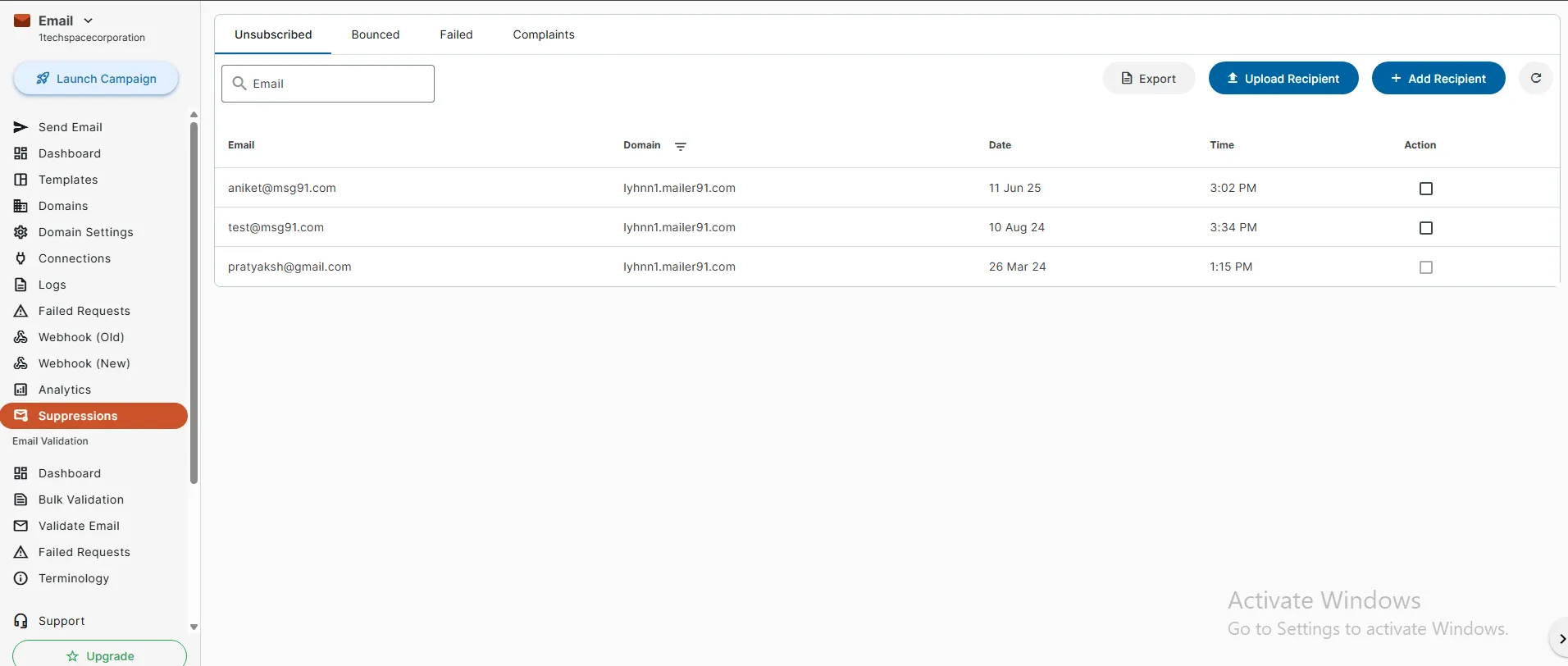This screenshot has height=666, width=1568.
Task: Open Webhook (New) sidebar item
Action: tap(84, 363)
